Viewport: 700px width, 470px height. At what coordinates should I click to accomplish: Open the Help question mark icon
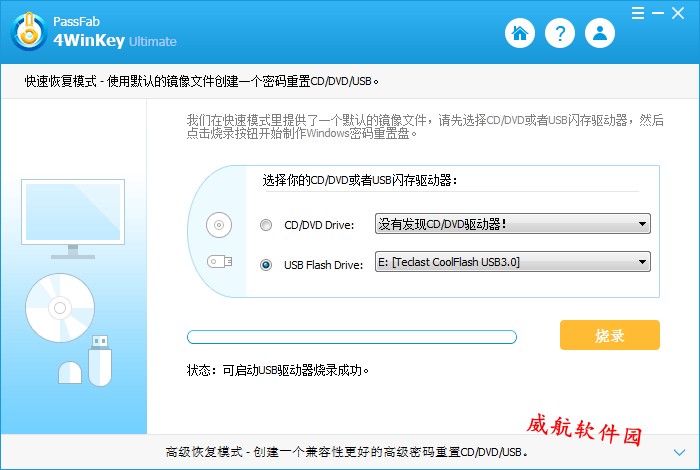point(560,33)
